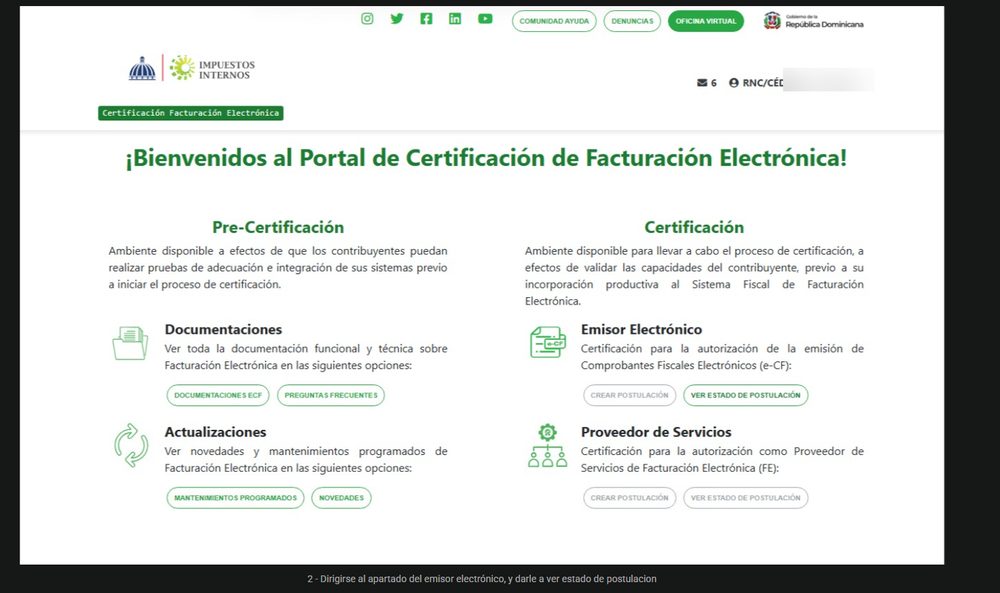Image resolution: width=1000 pixels, height=593 pixels.
Task: Go to Oficina Virtual
Action: pyautogui.click(x=706, y=21)
